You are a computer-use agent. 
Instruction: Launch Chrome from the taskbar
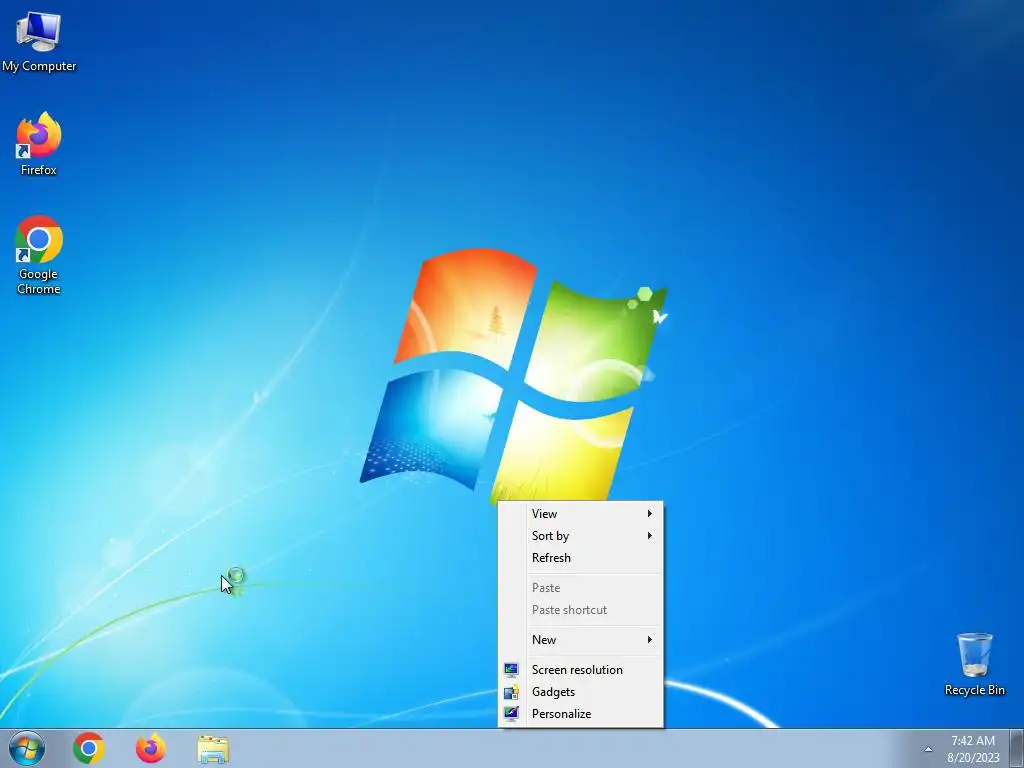coord(89,748)
